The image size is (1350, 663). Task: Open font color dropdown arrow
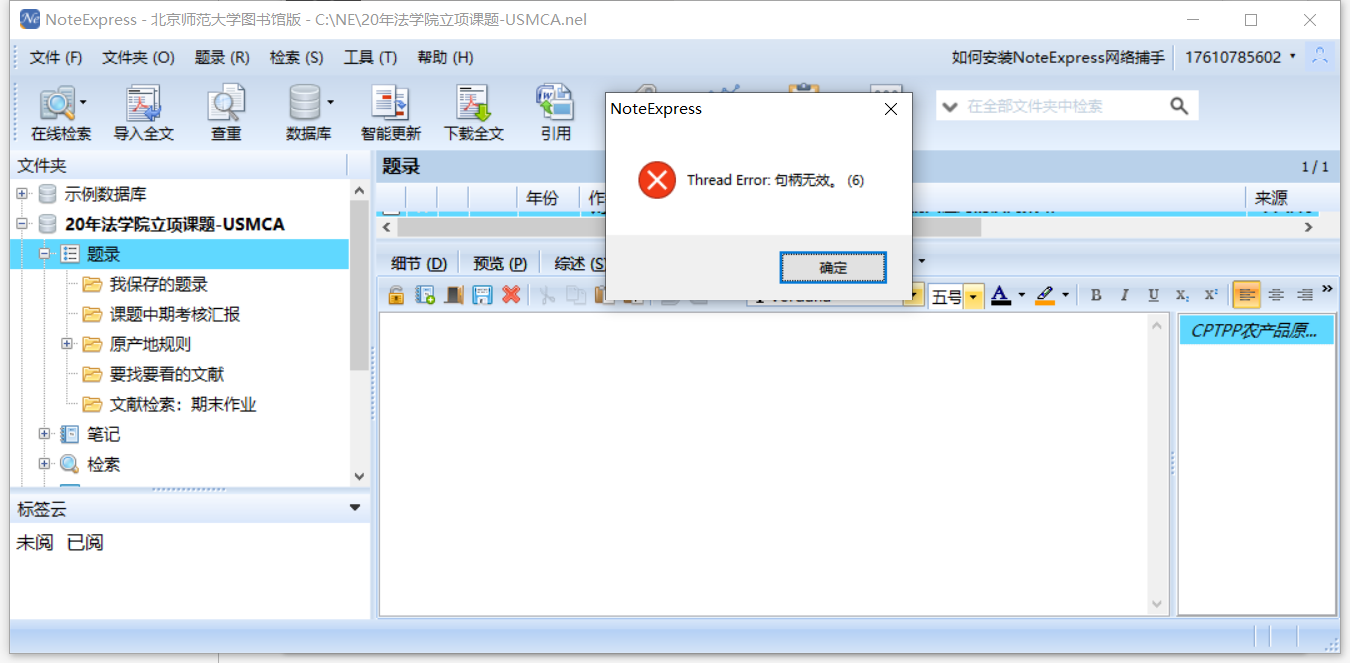click(1021, 295)
